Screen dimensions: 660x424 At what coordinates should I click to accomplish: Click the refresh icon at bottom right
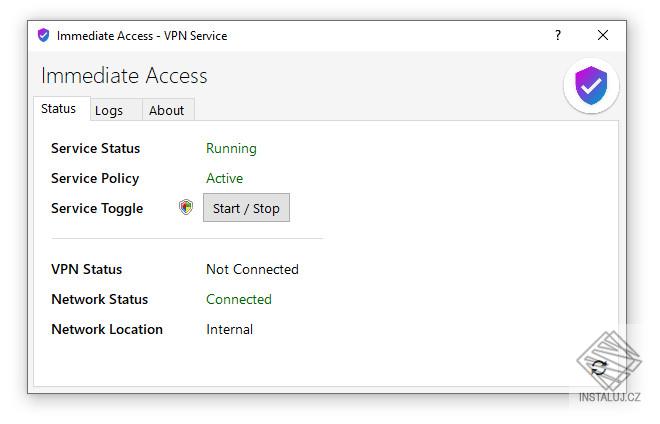598,367
